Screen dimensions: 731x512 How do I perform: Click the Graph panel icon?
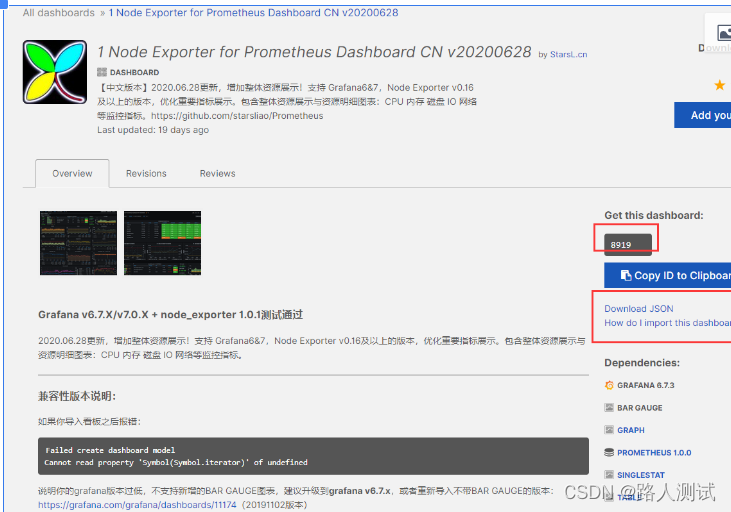[609, 430]
